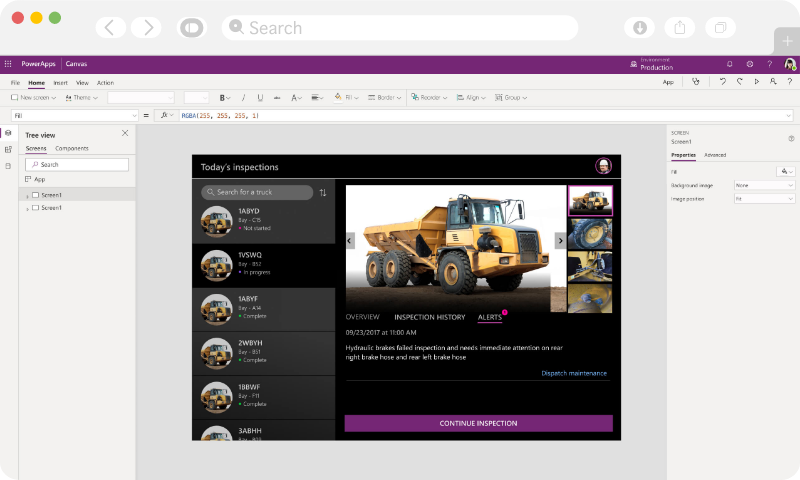Switch to Screens tab in Tree view
Viewport: 800px width, 480px height.
click(x=36, y=148)
